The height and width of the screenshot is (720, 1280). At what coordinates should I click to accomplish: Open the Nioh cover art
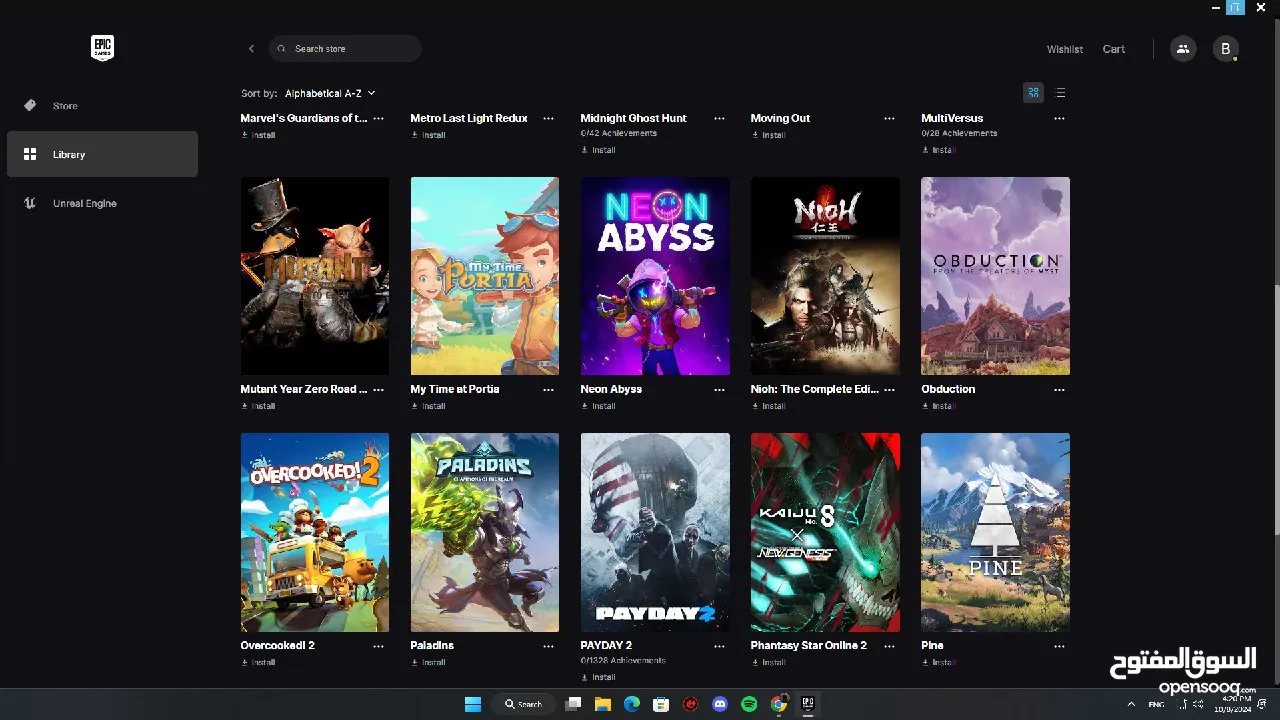825,276
